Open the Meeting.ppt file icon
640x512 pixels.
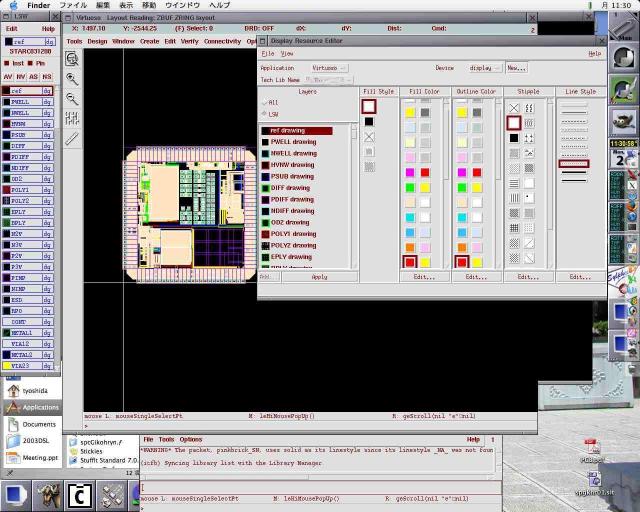pyautogui.click(x=13, y=458)
